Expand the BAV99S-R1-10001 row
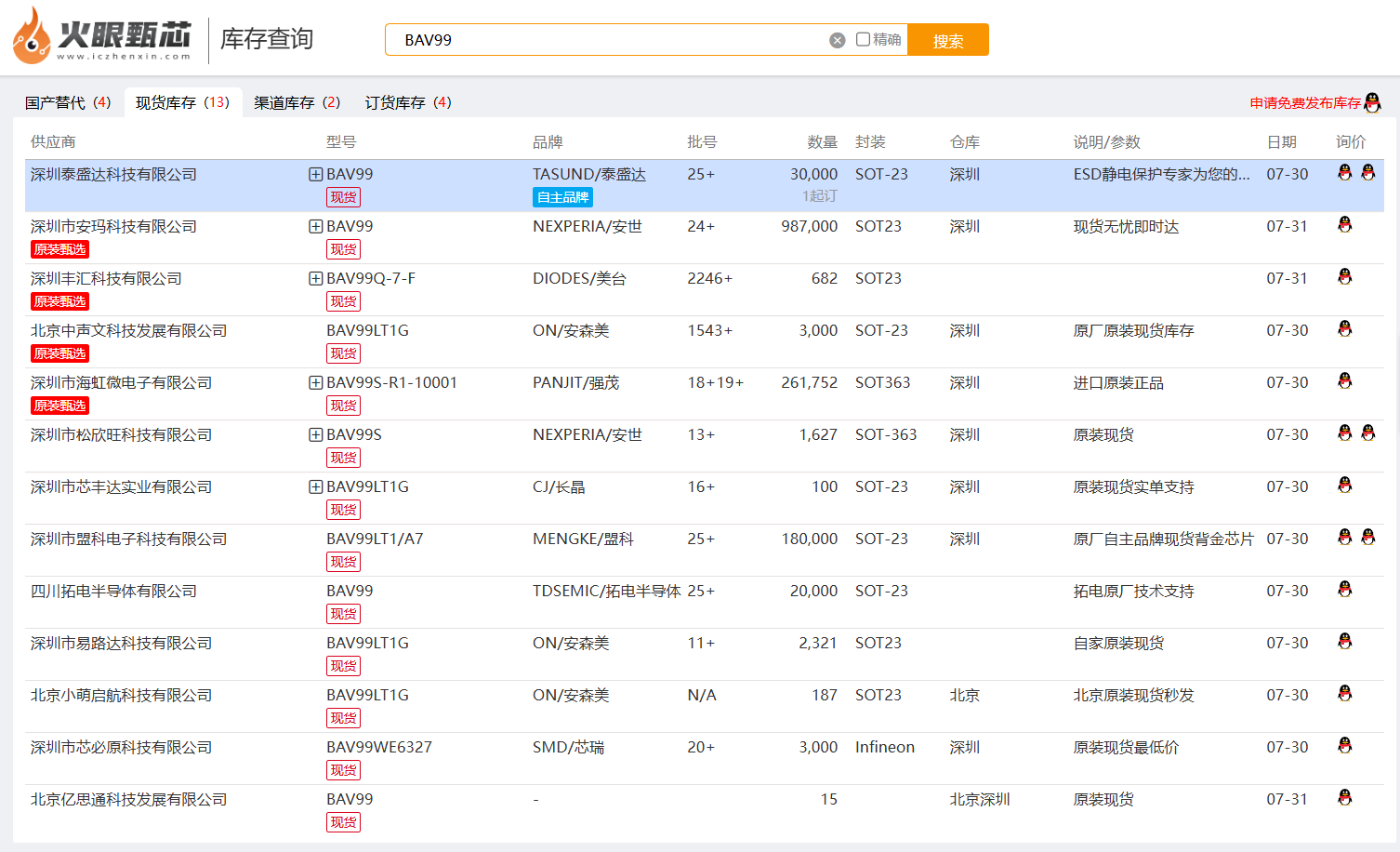1400x852 pixels. [316, 382]
